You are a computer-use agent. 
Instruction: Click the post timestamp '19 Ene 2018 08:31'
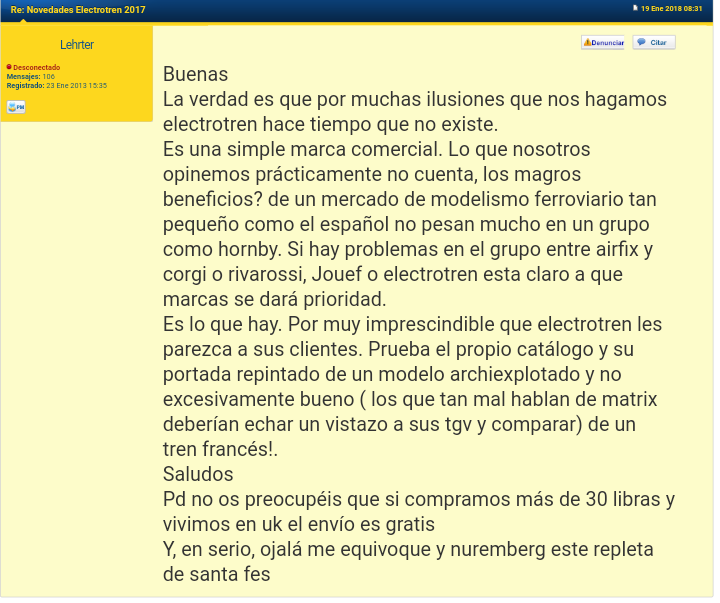coord(671,8)
